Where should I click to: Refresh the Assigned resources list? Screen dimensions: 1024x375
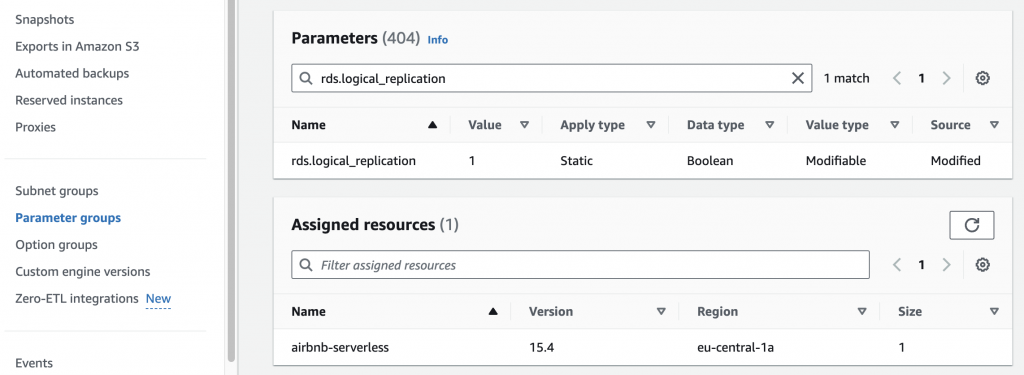(972, 225)
